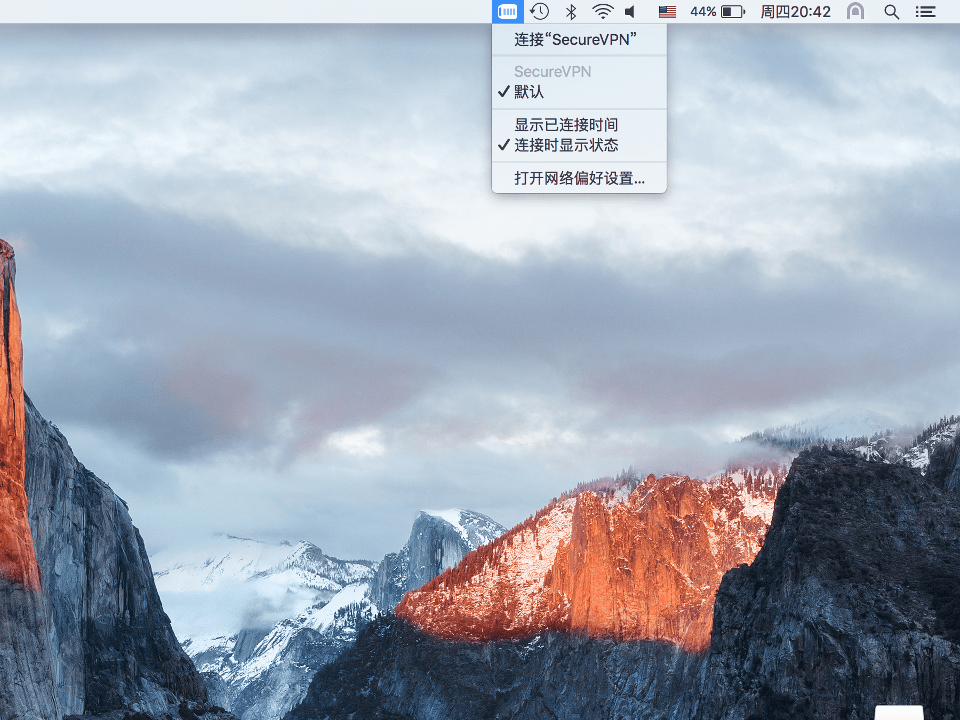Open Spotlight search

point(891,11)
